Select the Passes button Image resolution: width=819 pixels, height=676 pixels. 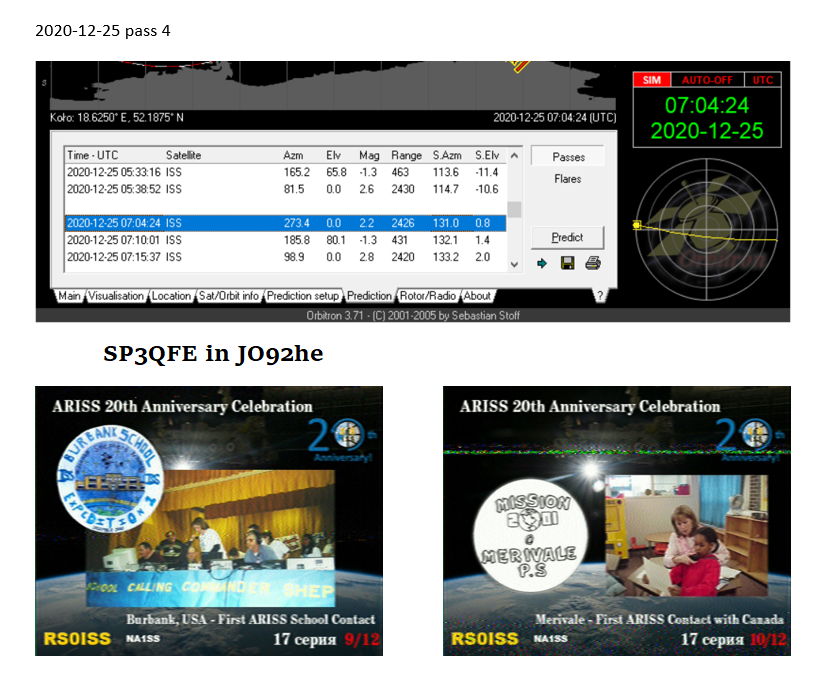pos(568,157)
